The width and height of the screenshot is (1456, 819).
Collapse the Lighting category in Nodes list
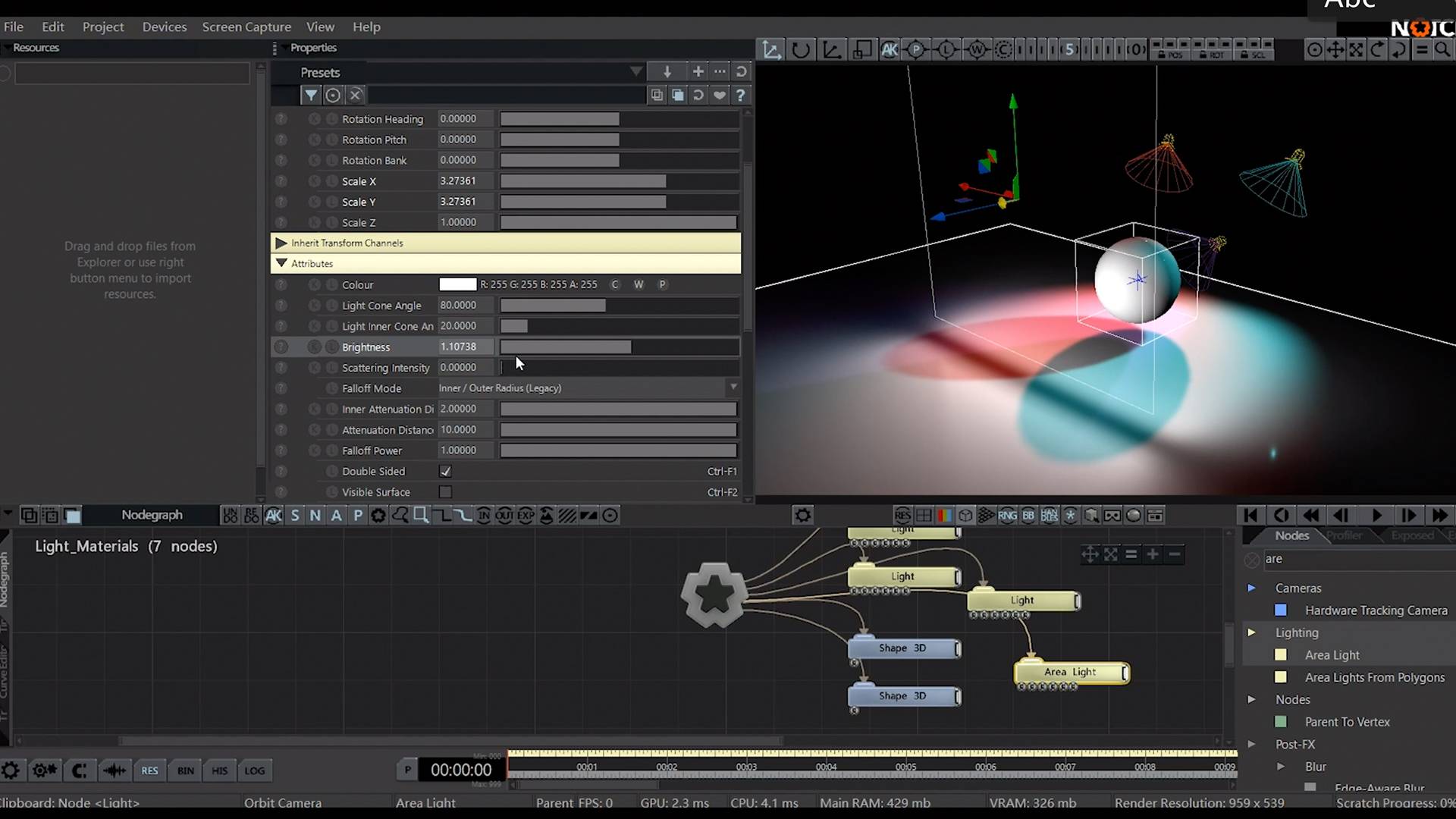1251,632
